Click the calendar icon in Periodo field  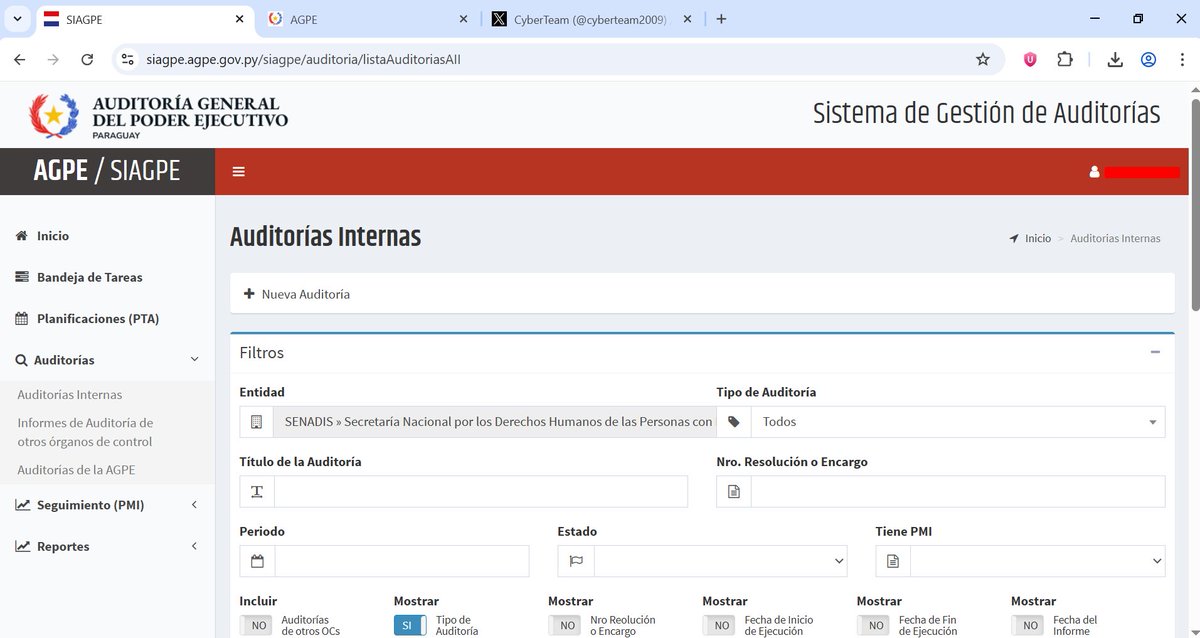click(x=256, y=561)
